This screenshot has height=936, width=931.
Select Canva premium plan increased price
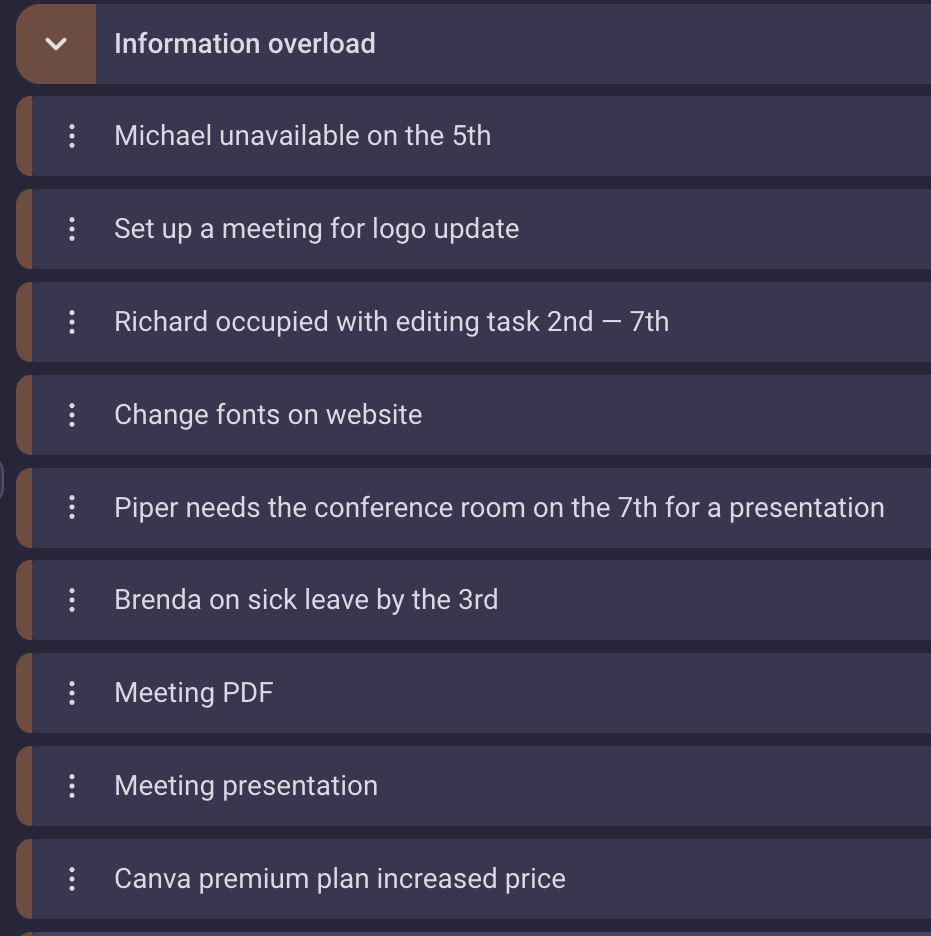click(340, 879)
